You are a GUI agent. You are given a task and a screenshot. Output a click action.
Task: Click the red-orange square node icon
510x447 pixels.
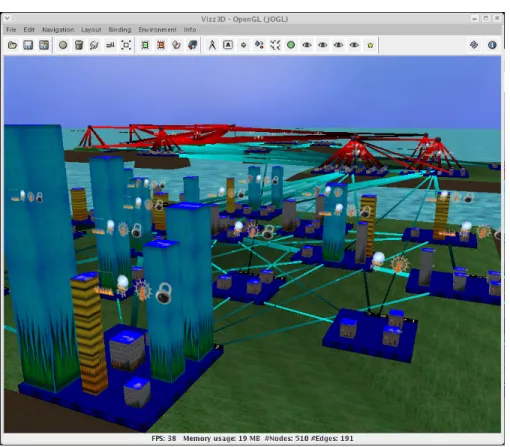(x=161, y=45)
